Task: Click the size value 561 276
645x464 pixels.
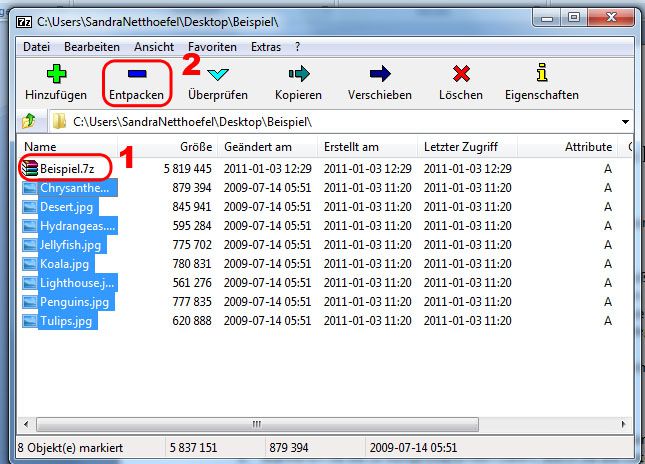Action: click(x=192, y=283)
